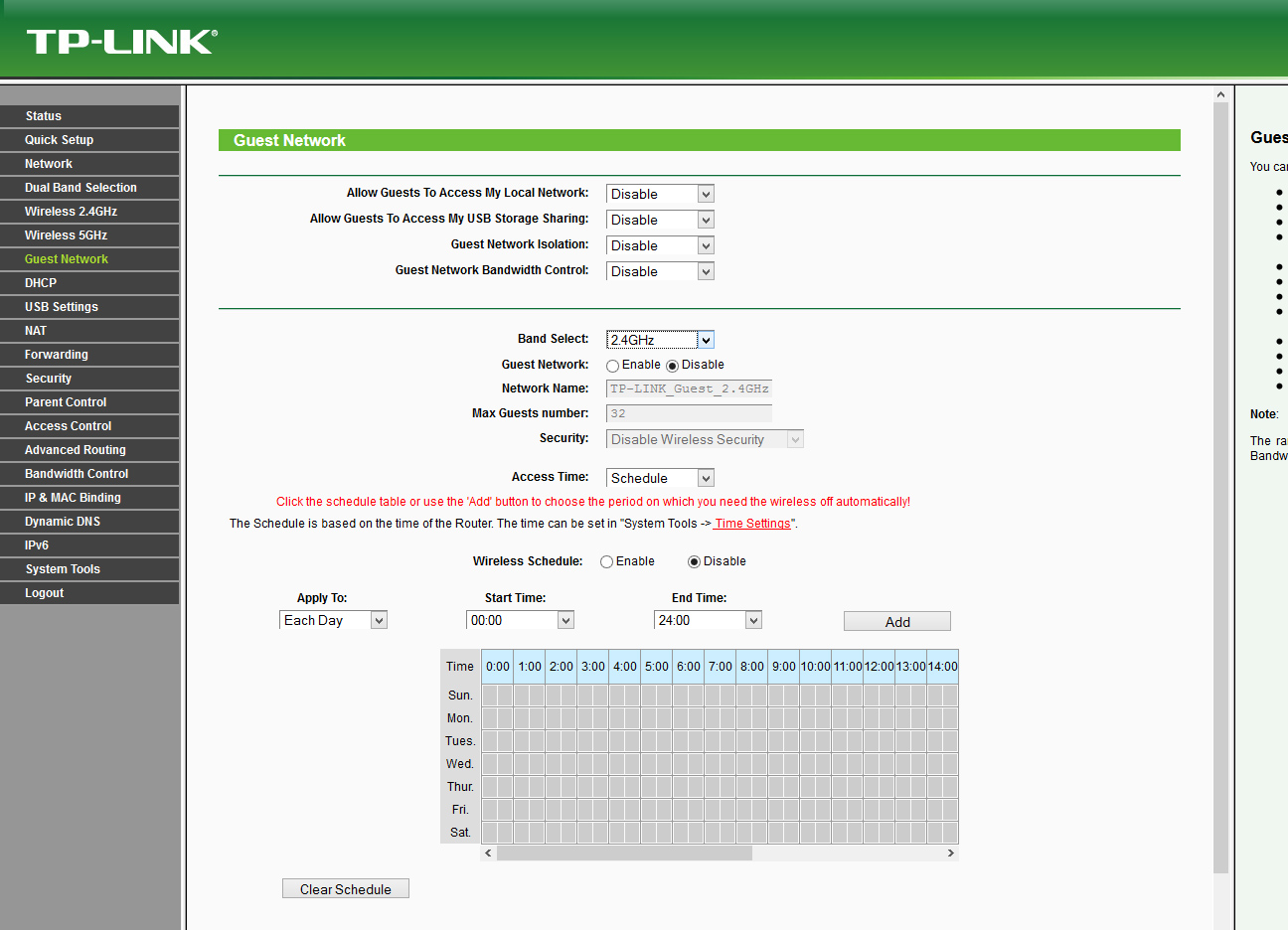Click the Add schedule button

tap(896, 621)
